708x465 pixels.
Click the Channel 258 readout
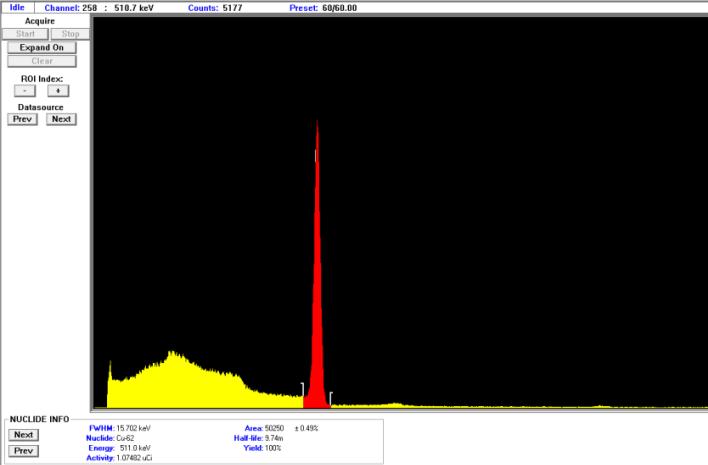pyautogui.click(x=70, y=8)
